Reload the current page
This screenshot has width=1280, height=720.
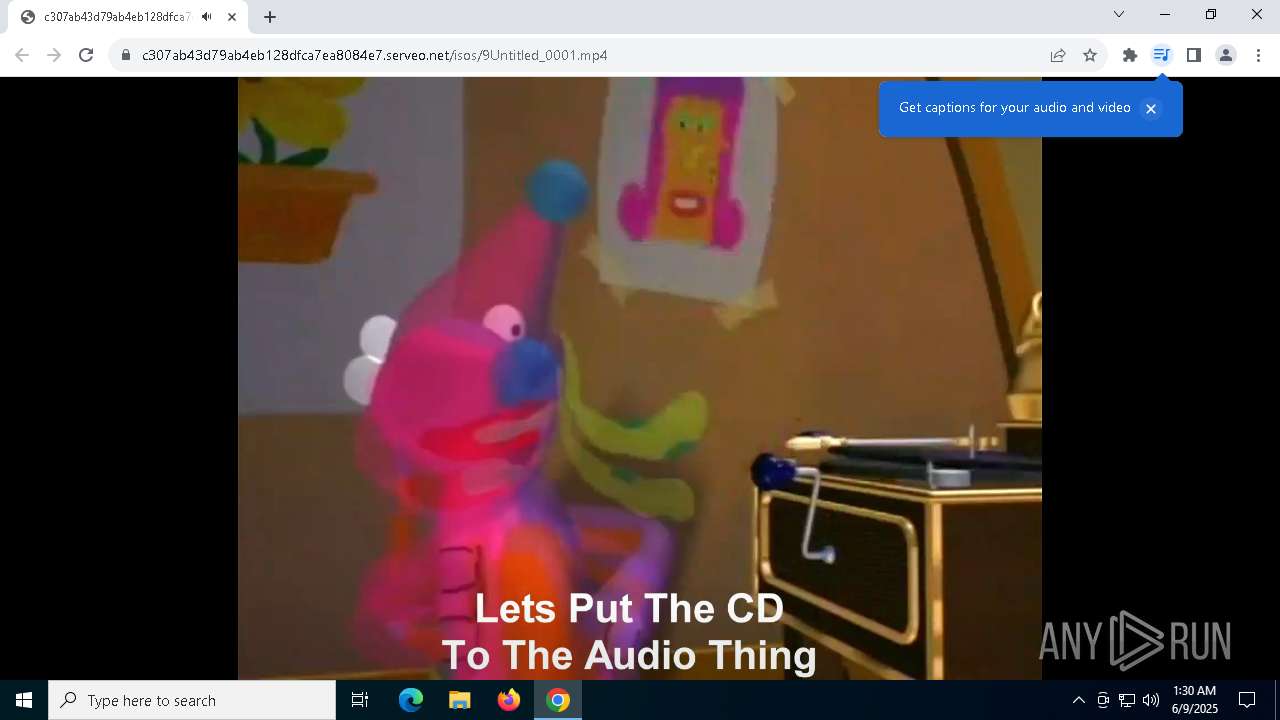86,55
